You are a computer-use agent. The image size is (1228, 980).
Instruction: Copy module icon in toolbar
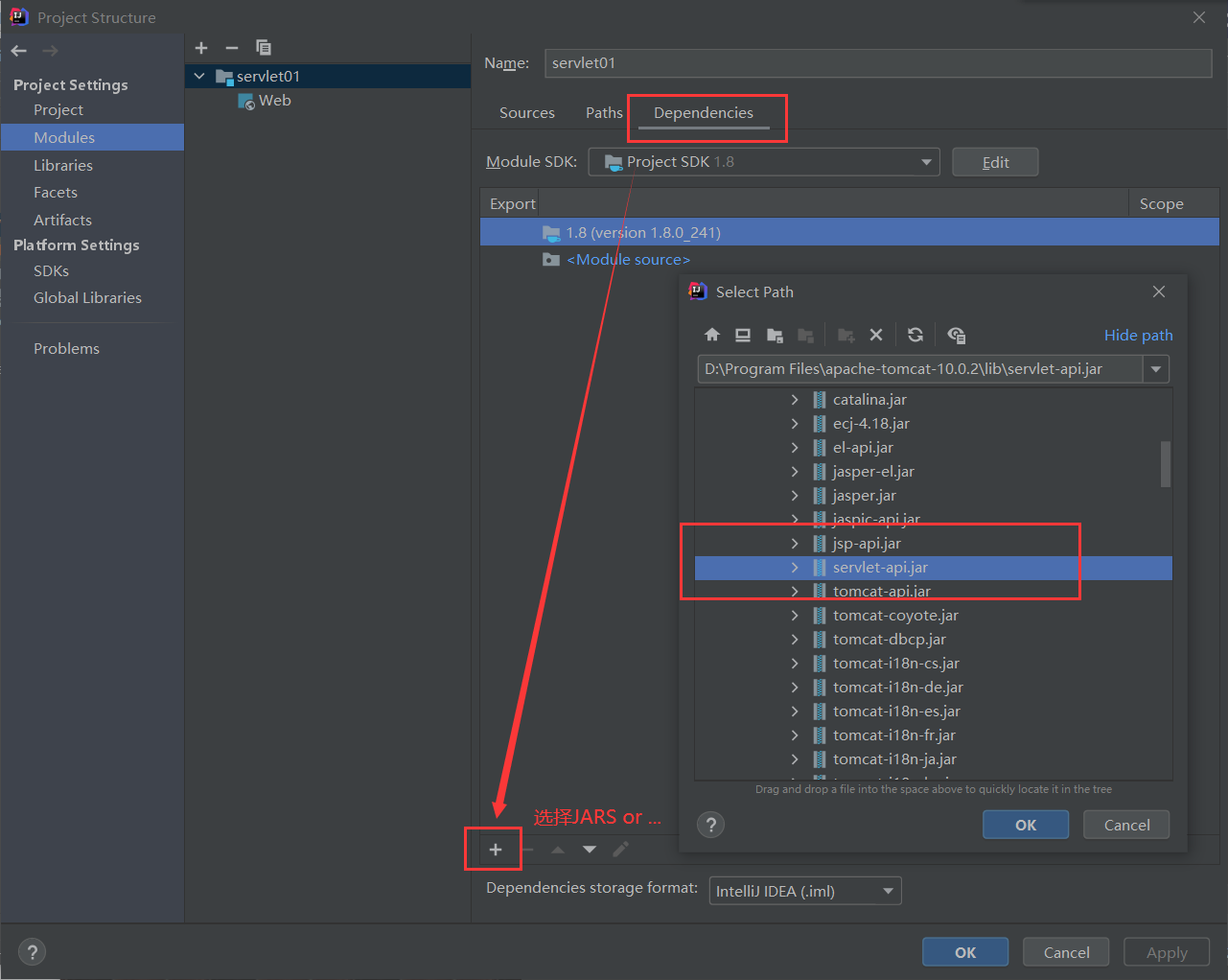click(264, 48)
